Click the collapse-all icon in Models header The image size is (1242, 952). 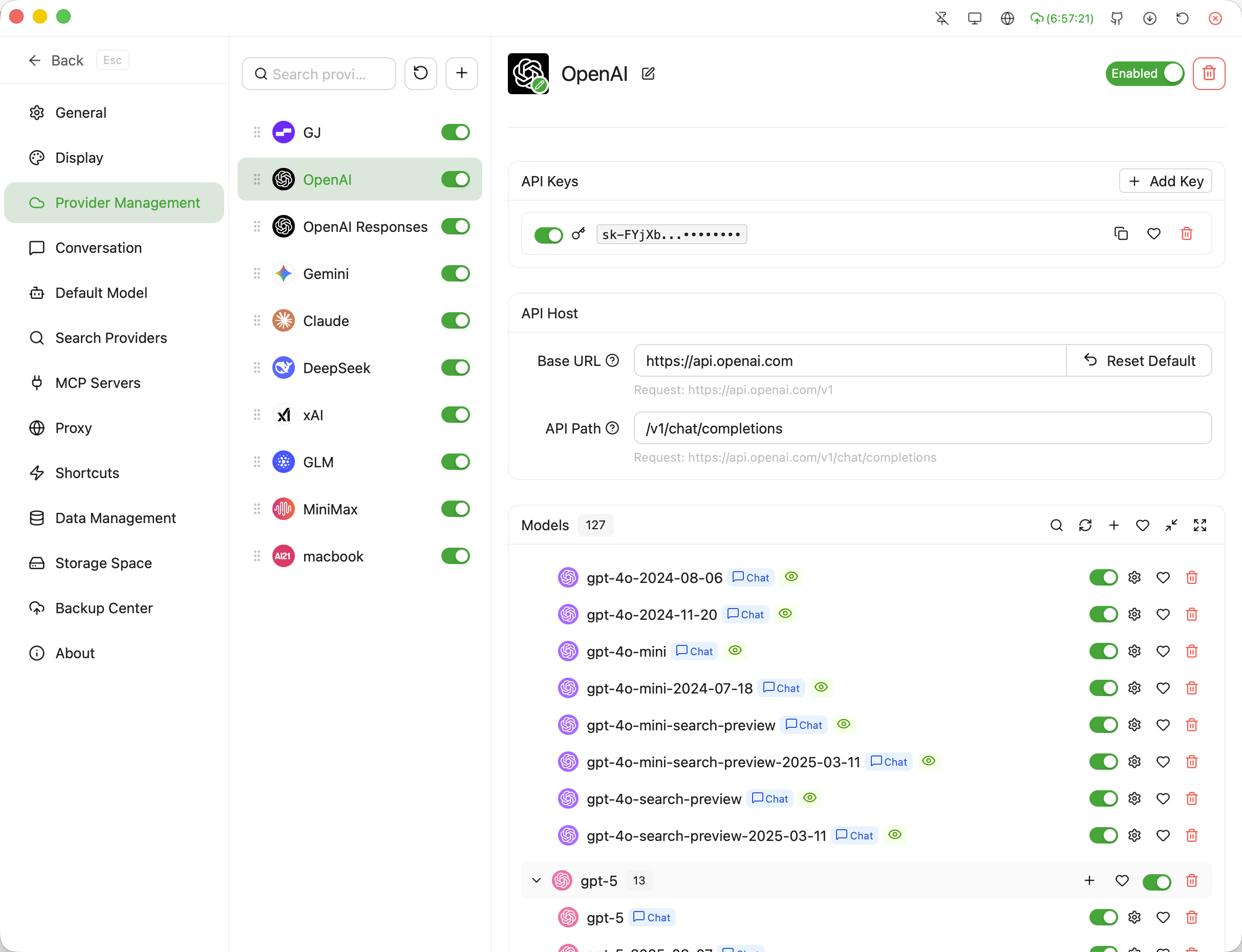[x=1170, y=525]
